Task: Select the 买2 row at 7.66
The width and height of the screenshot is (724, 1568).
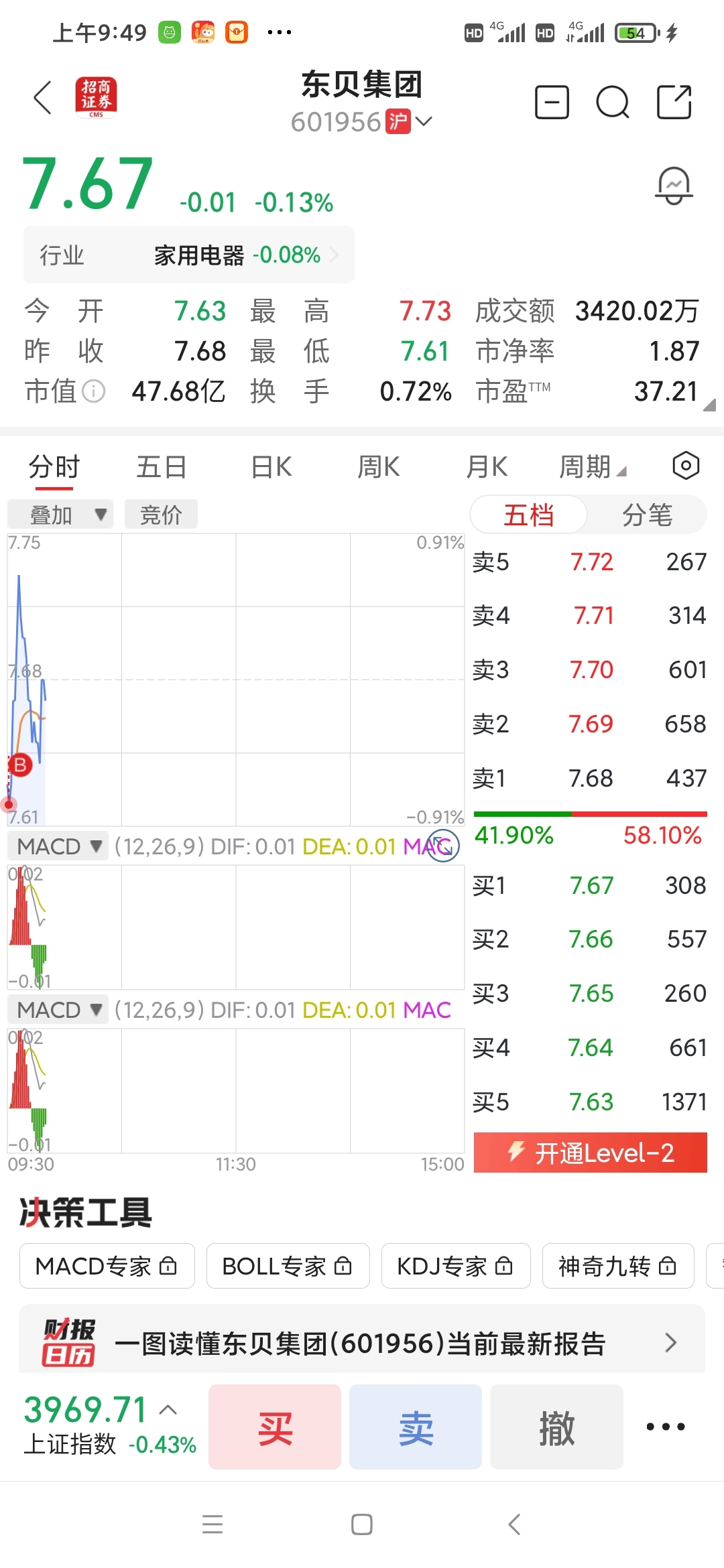Action: (x=590, y=939)
